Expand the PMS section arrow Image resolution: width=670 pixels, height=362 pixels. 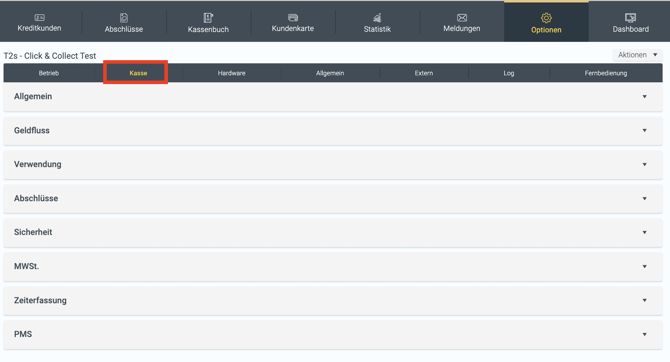coord(644,334)
